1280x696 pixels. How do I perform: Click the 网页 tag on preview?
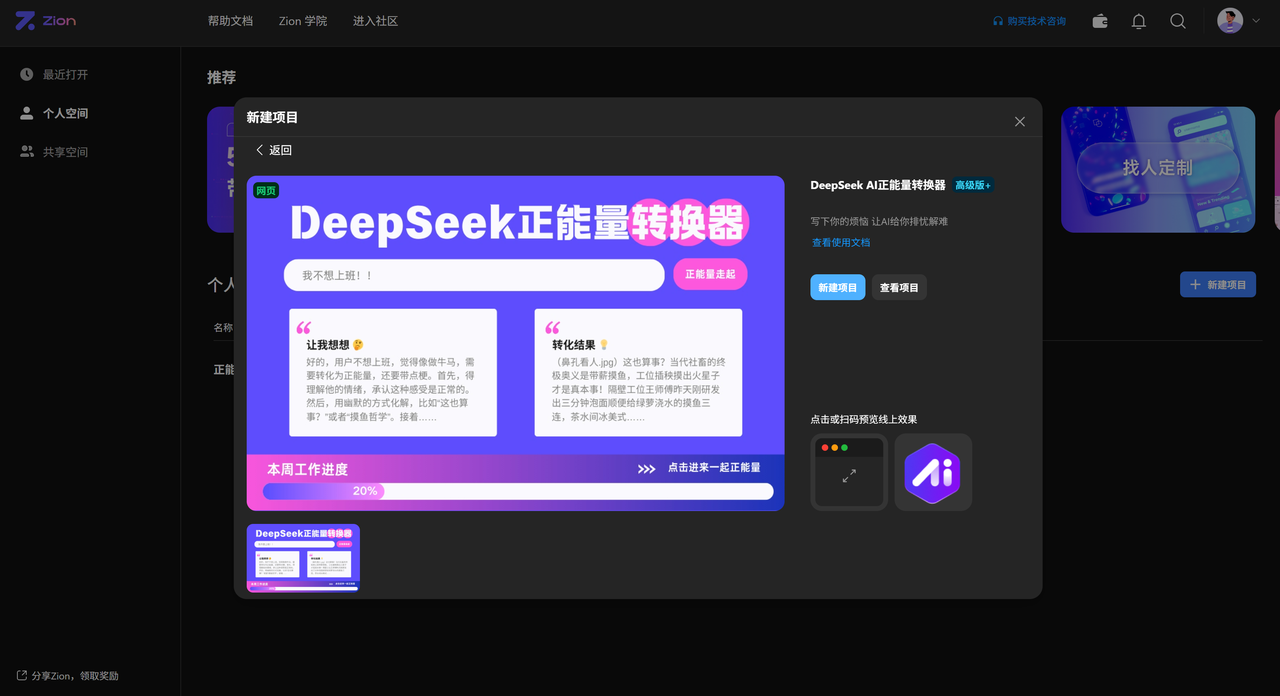click(266, 190)
